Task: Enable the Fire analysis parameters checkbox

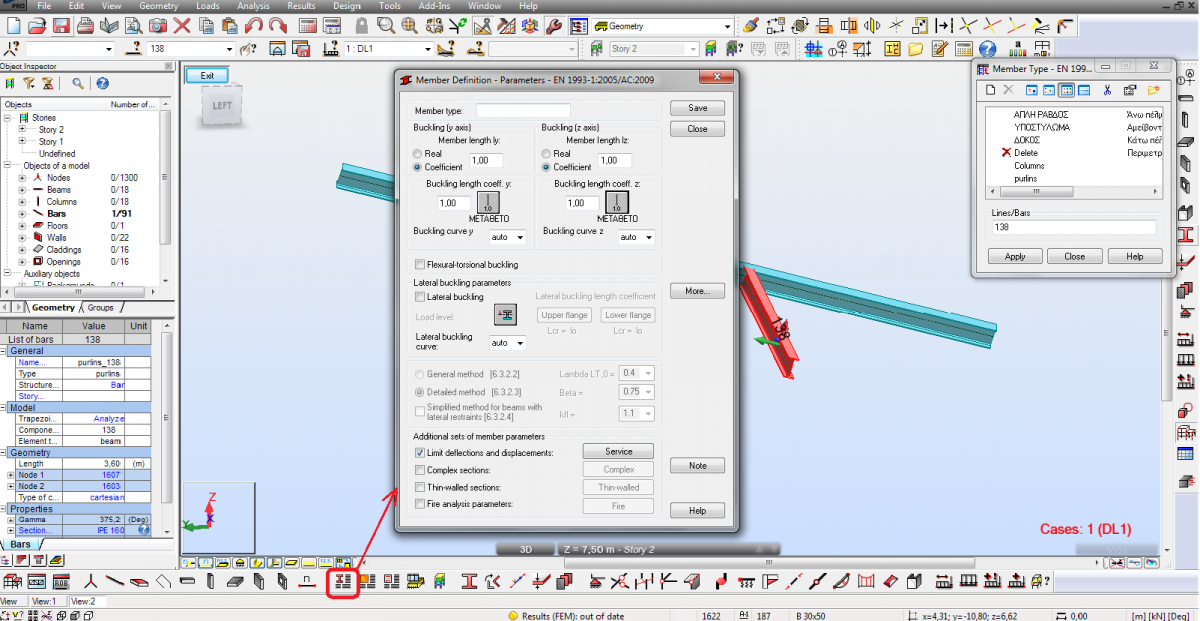Action: pos(420,504)
